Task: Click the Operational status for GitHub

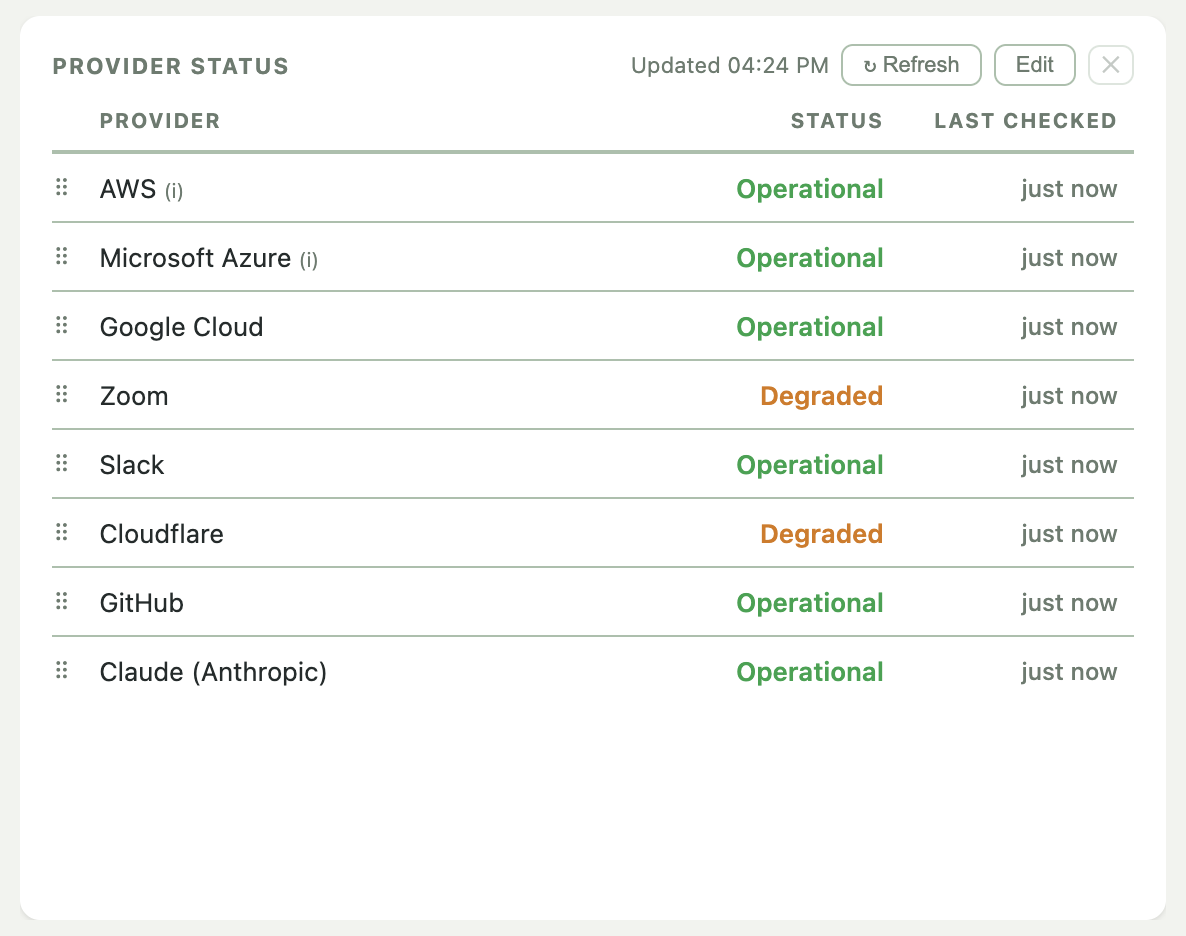Action: click(810, 603)
